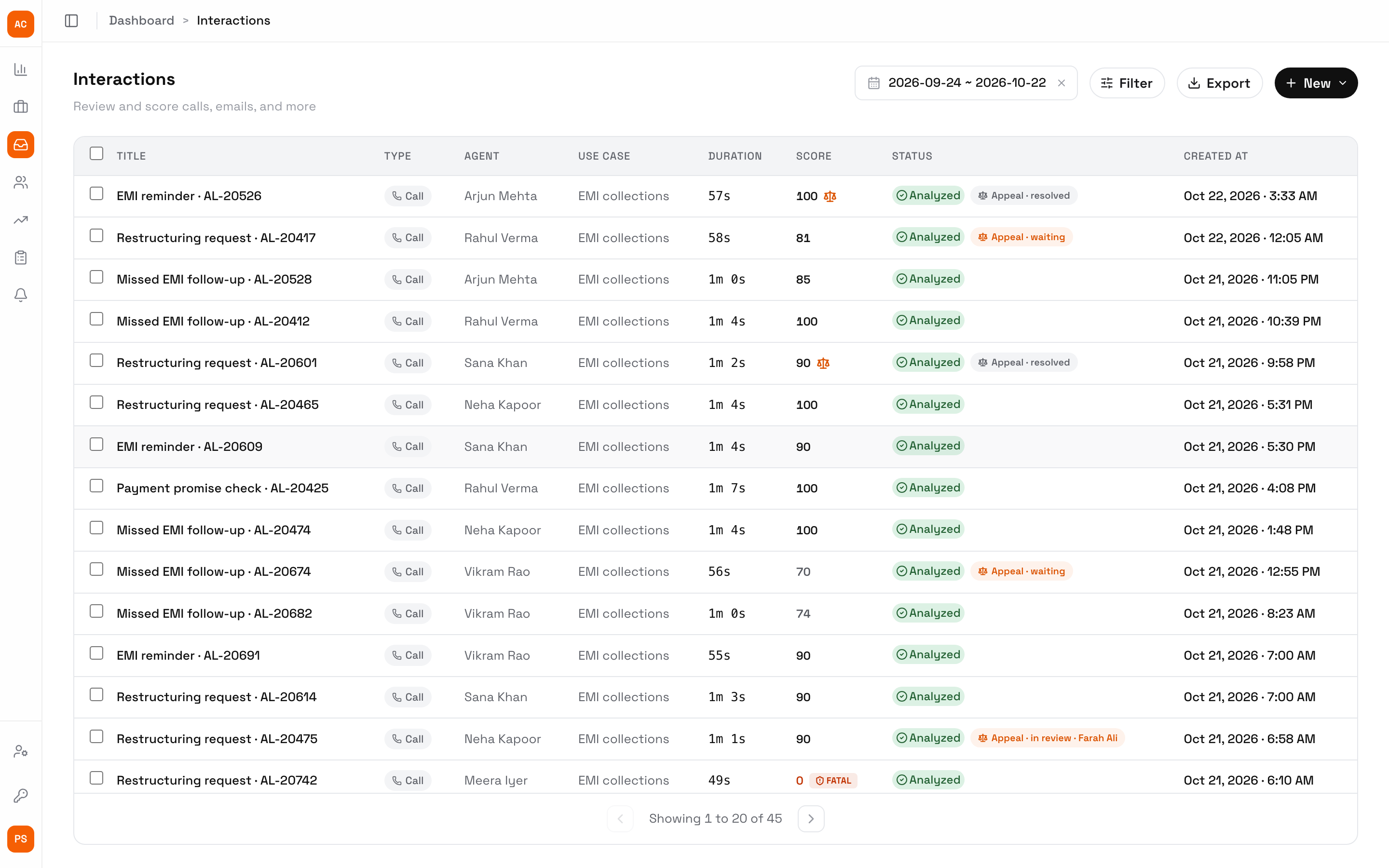Click the Call type badge on AL-20691
This screenshot has height=868, width=1389.
[408, 656]
